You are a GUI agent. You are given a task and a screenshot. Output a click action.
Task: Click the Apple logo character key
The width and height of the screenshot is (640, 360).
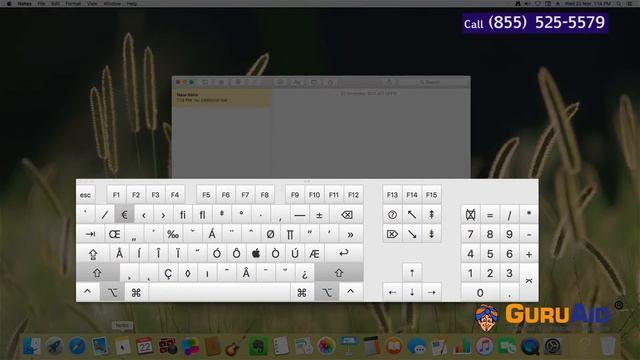(x=256, y=253)
